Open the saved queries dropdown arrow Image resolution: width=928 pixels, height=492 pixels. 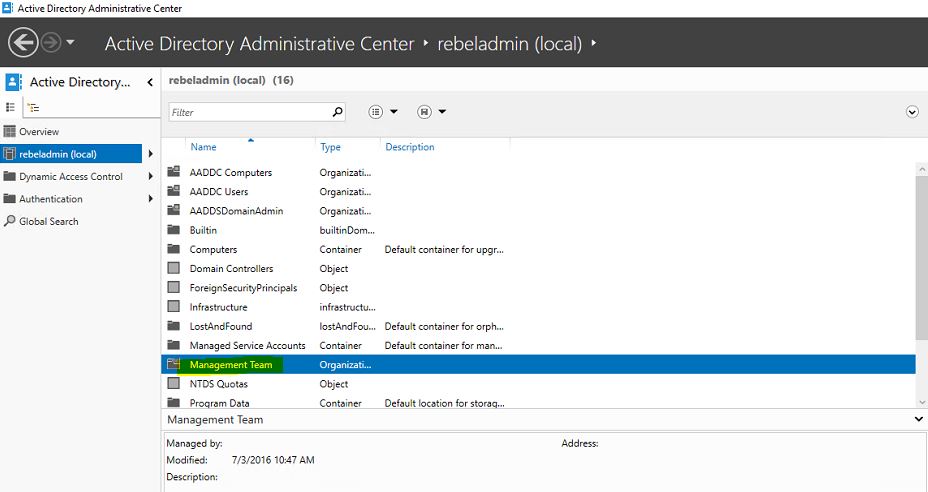point(442,111)
